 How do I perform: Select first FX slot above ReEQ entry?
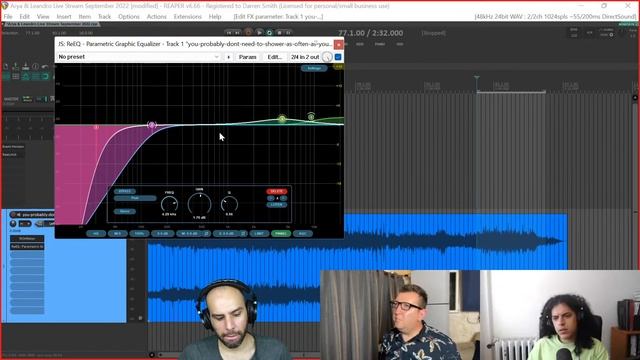tap(27, 238)
